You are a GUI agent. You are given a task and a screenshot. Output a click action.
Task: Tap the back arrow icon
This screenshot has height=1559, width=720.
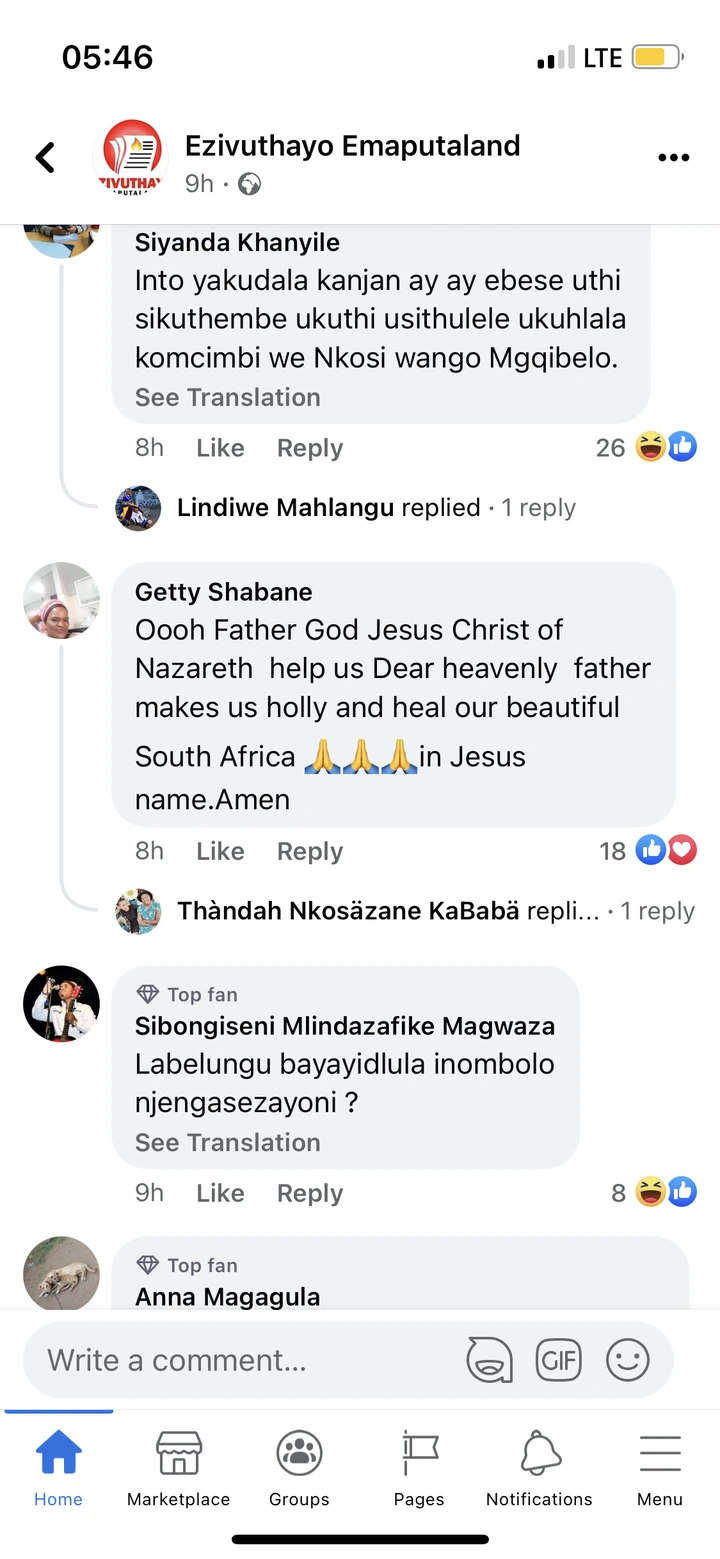coord(45,157)
